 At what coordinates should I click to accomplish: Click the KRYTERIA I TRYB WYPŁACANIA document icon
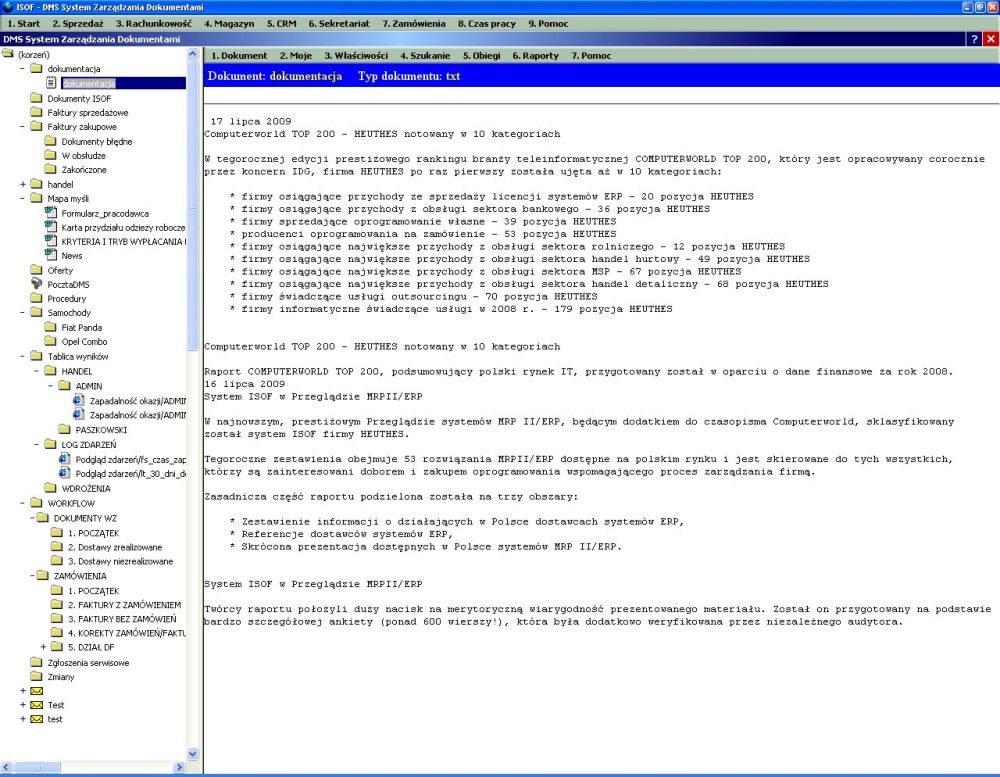tap(51, 241)
